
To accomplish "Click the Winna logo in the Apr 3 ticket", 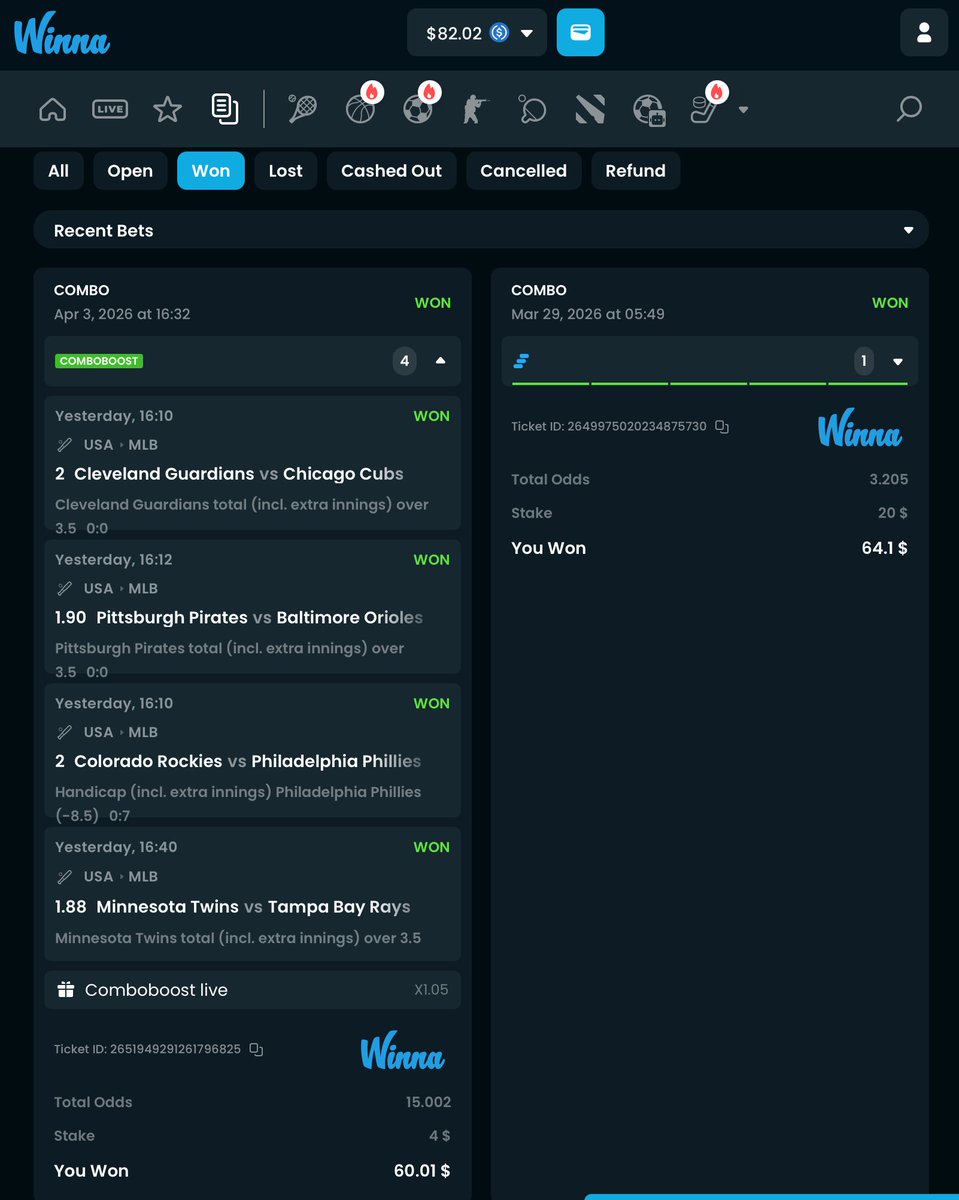I will 402,1050.
